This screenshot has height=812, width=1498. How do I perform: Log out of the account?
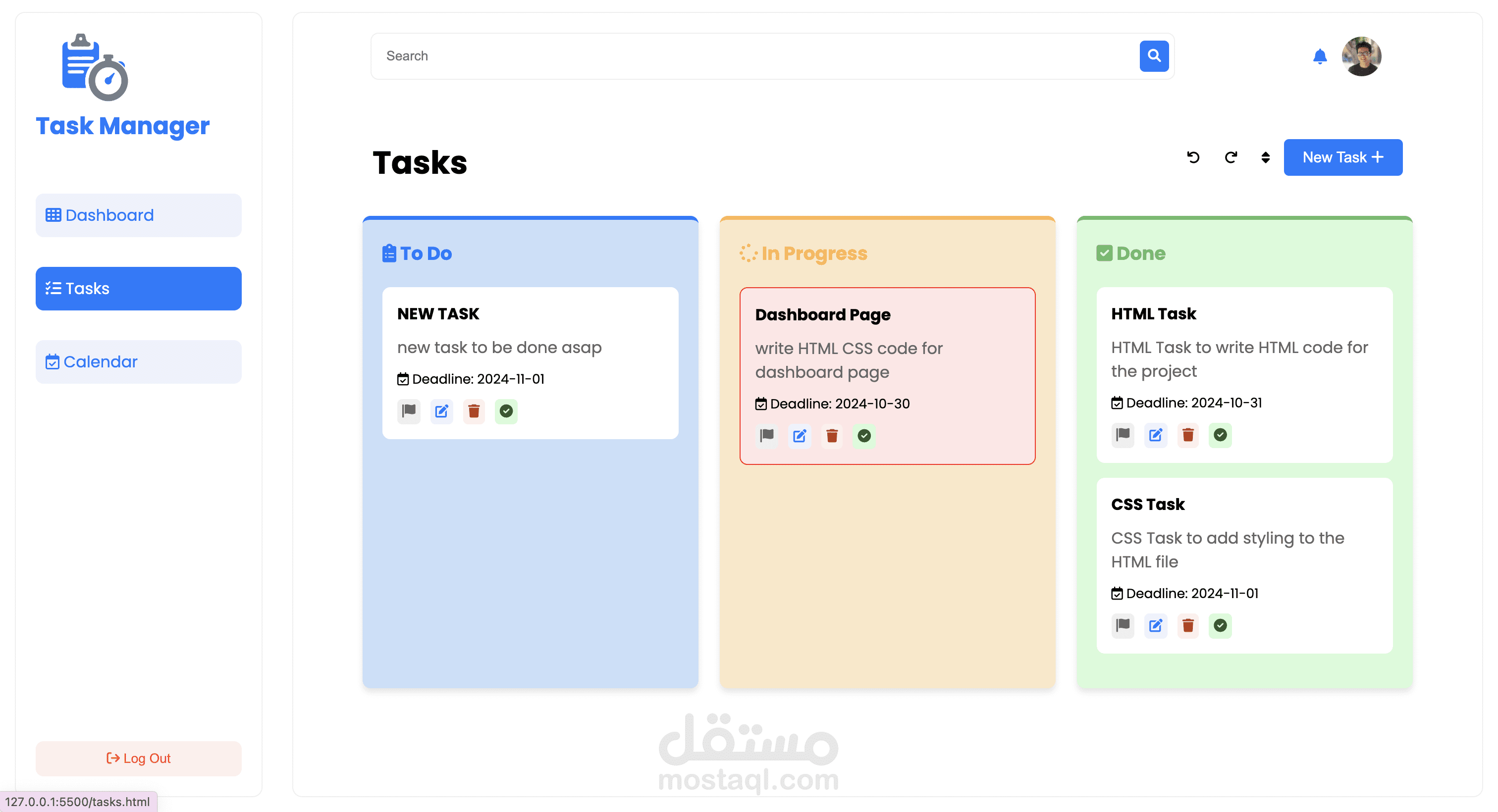pyautogui.click(x=138, y=758)
